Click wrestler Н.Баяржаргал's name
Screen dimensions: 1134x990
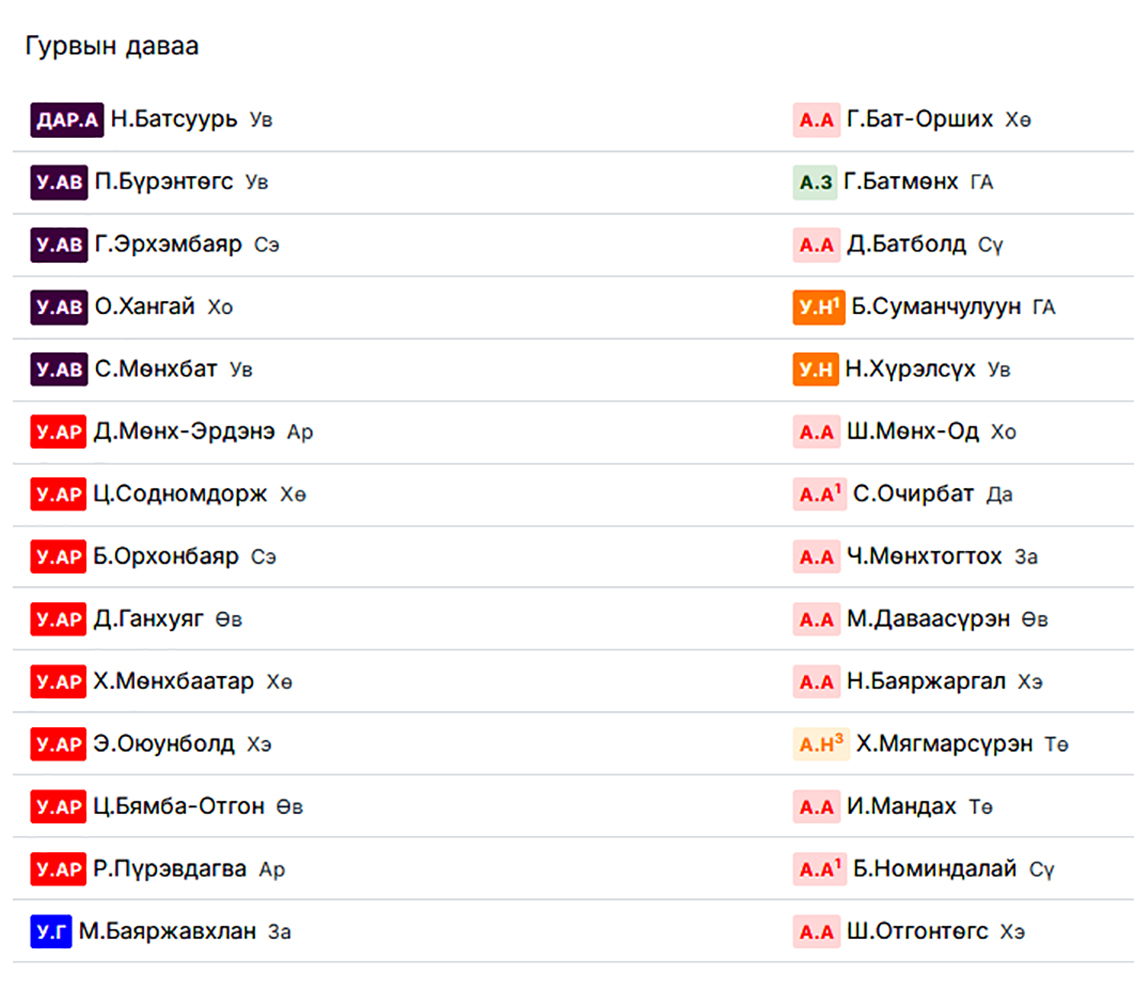click(x=926, y=682)
